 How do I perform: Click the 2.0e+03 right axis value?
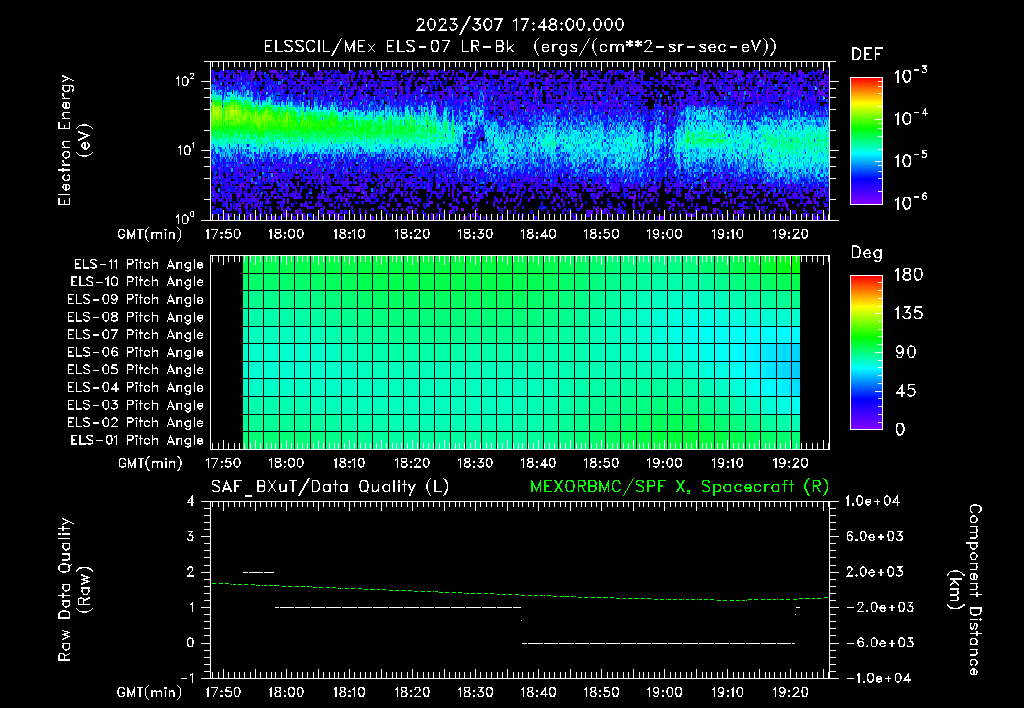(875, 571)
